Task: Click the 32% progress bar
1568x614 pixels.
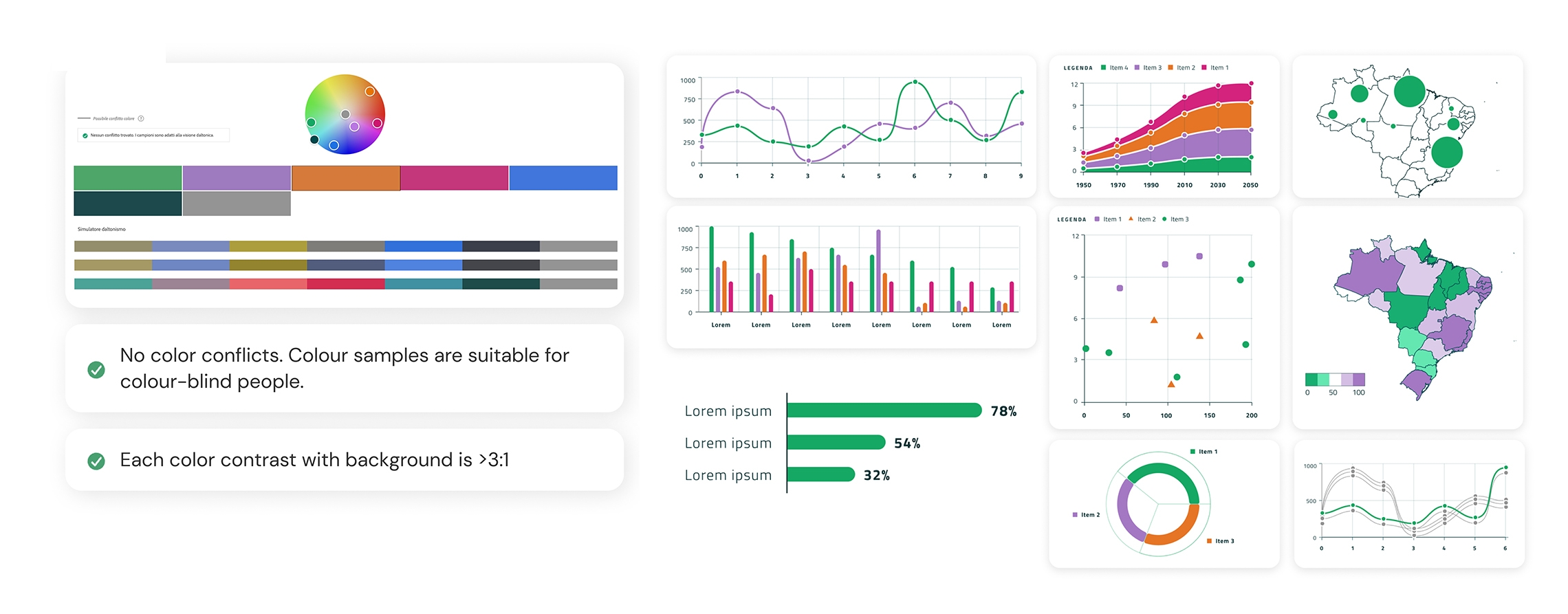Action: coord(821,474)
